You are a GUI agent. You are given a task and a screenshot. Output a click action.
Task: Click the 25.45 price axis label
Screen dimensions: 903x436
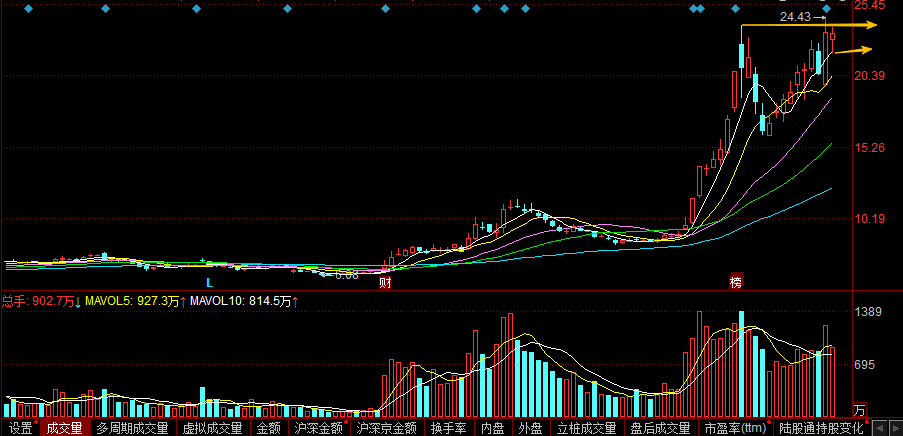870,6
